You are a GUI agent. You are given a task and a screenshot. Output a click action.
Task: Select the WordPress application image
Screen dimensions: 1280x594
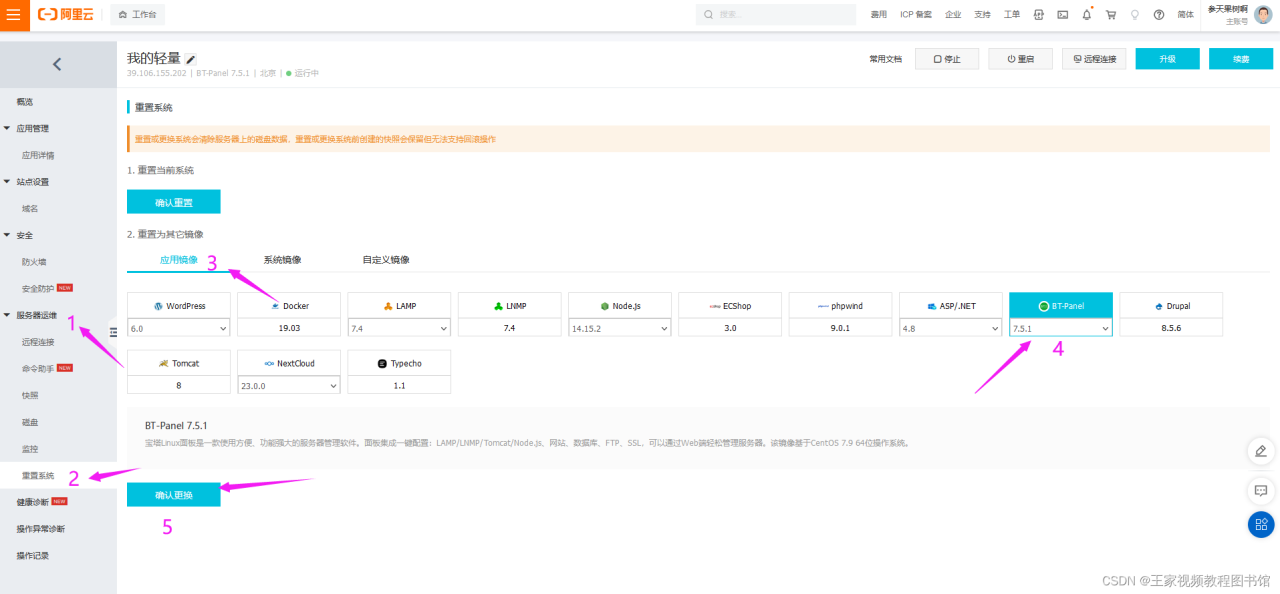pyautogui.click(x=178, y=305)
